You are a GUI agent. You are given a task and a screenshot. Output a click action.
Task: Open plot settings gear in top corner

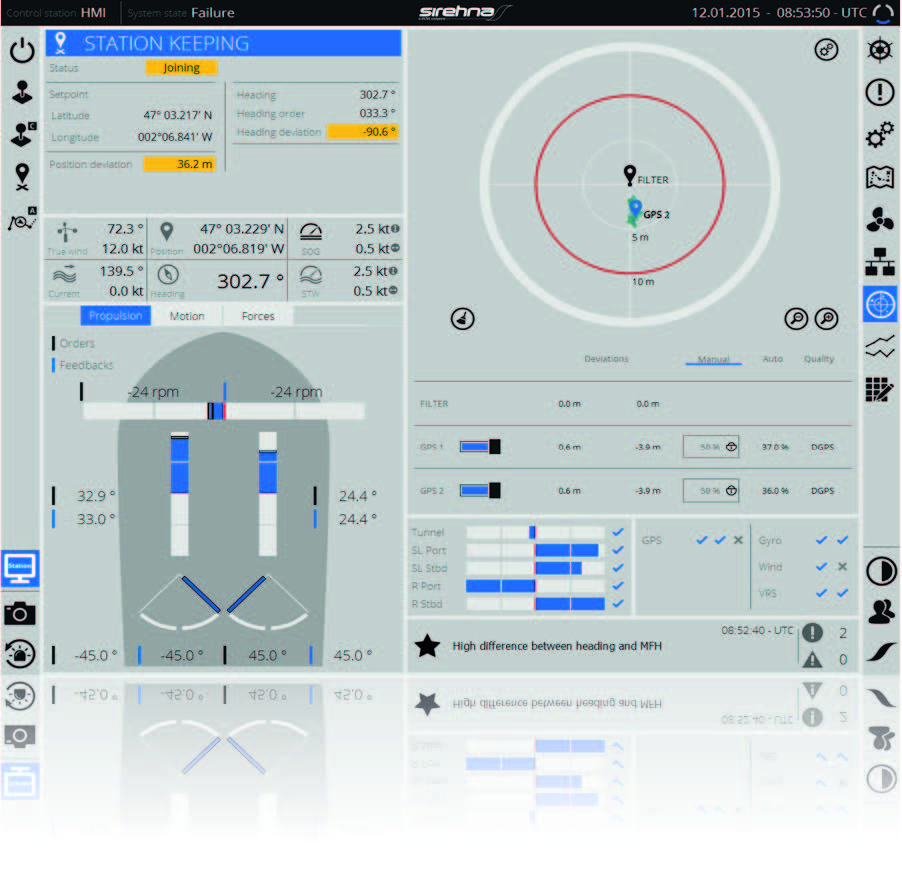tap(827, 50)
